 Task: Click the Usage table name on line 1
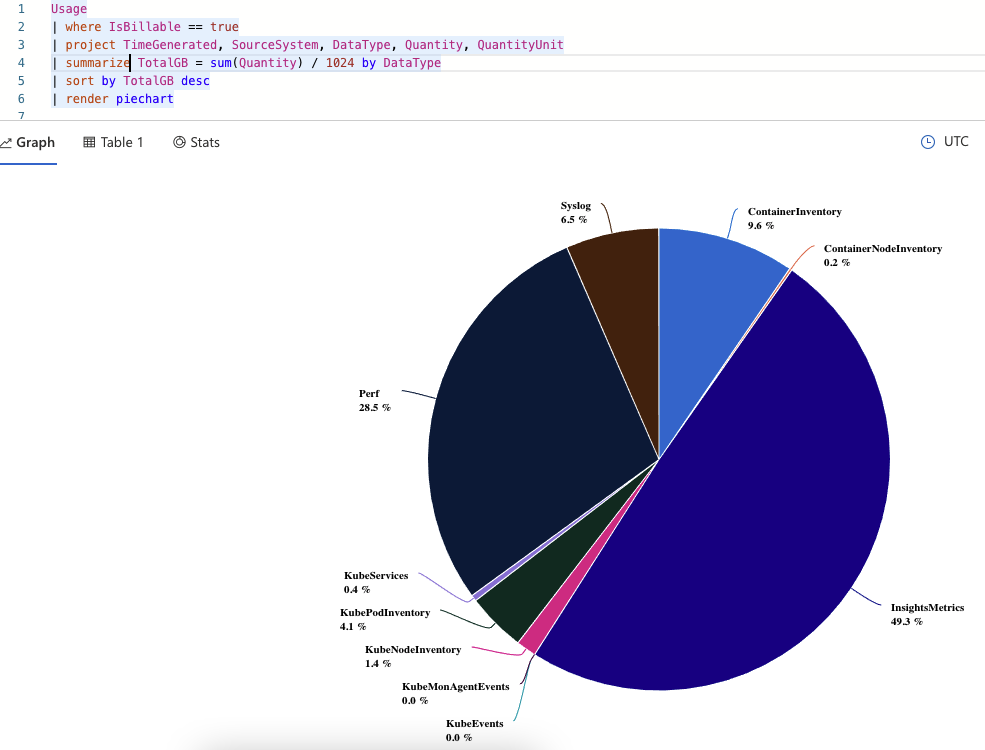[x=66, y=8]
